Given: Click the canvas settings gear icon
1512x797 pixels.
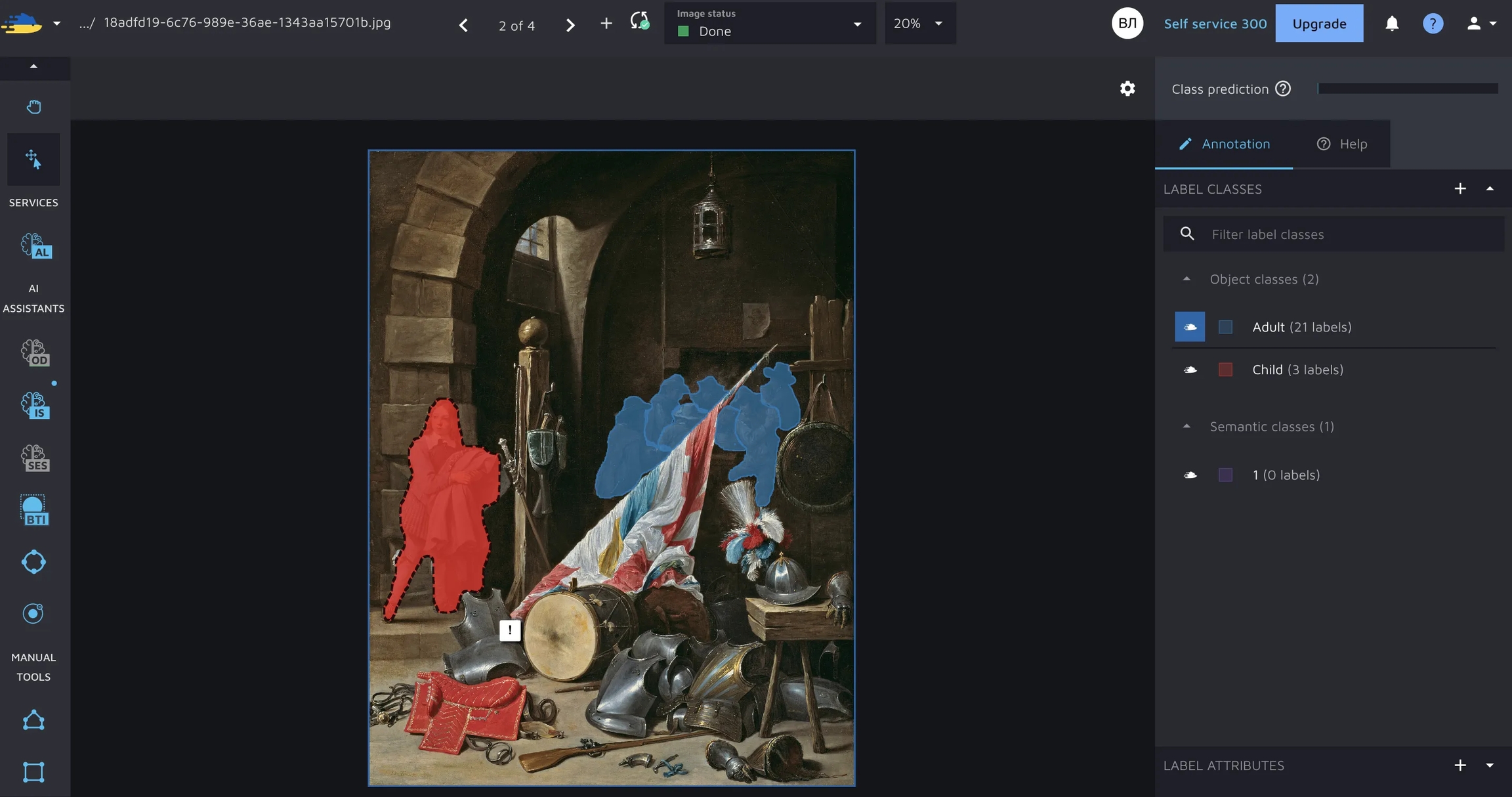Looking at the screenshot, I should 1127,89.
